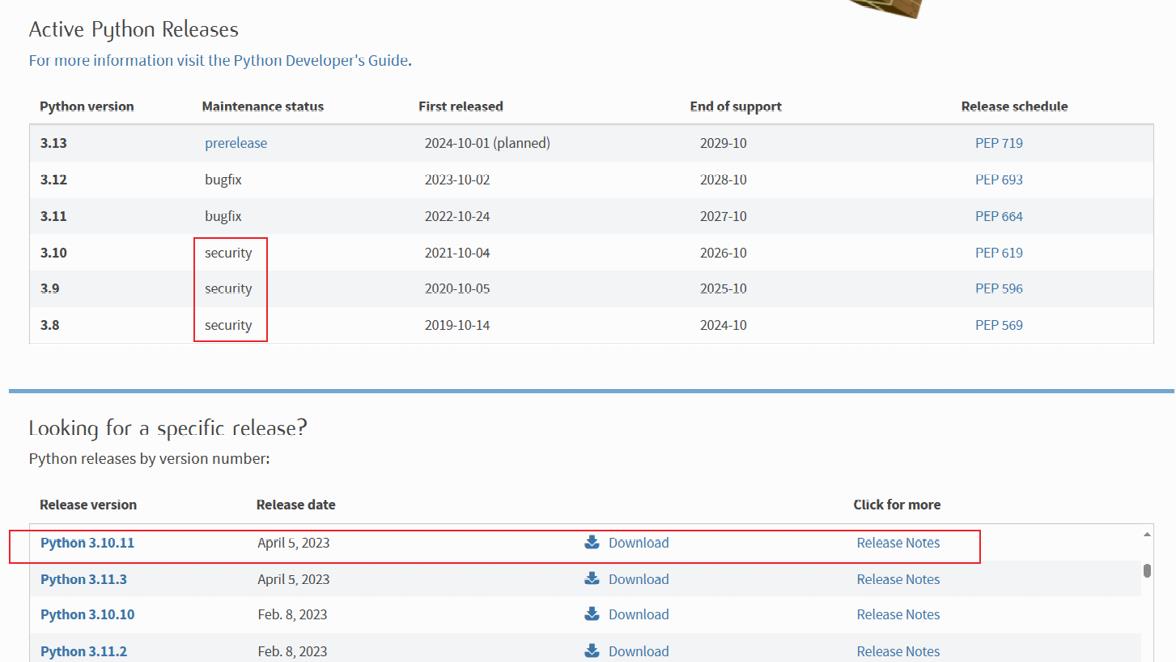This screenshot has width=1176, height=662.
Task: Click first released date 2020-10-05
Action: click(x=457, y=288)
